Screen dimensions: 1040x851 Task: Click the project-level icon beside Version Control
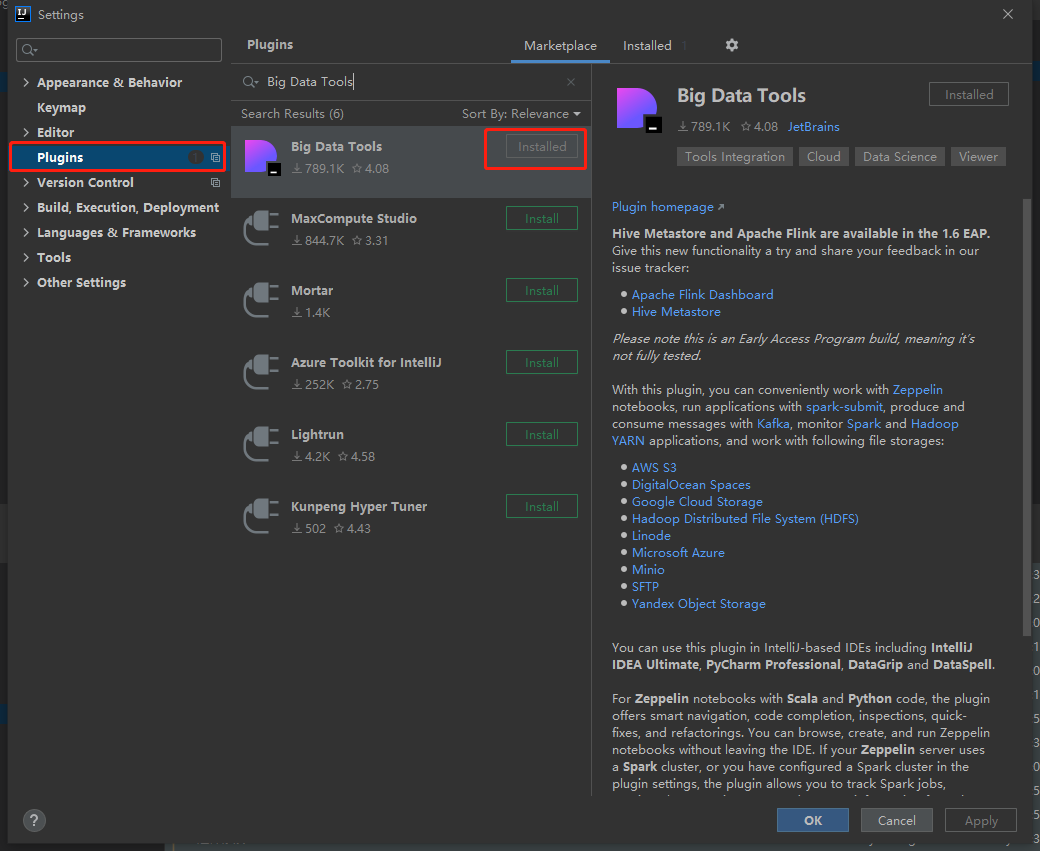215,182
